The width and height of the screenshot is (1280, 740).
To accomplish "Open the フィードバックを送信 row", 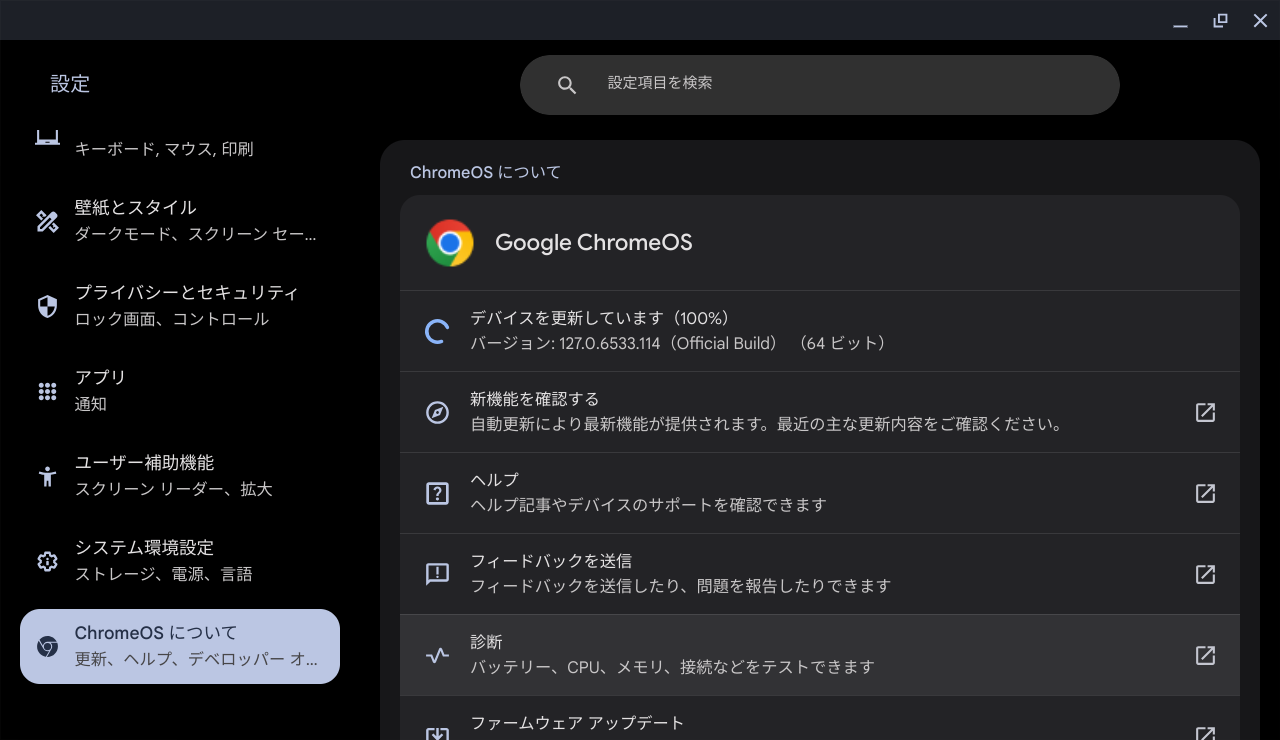I will 820,574.
